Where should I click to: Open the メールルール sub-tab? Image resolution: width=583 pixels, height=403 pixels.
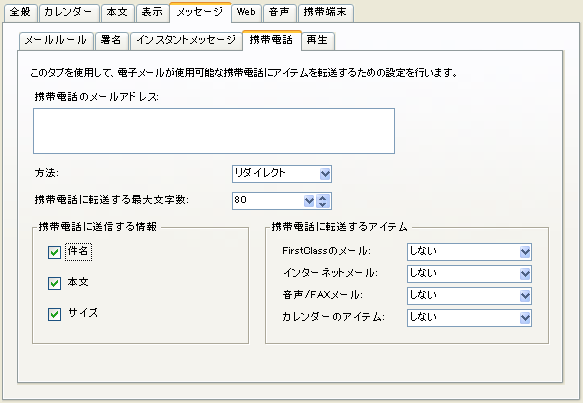(x=56, y=41)
